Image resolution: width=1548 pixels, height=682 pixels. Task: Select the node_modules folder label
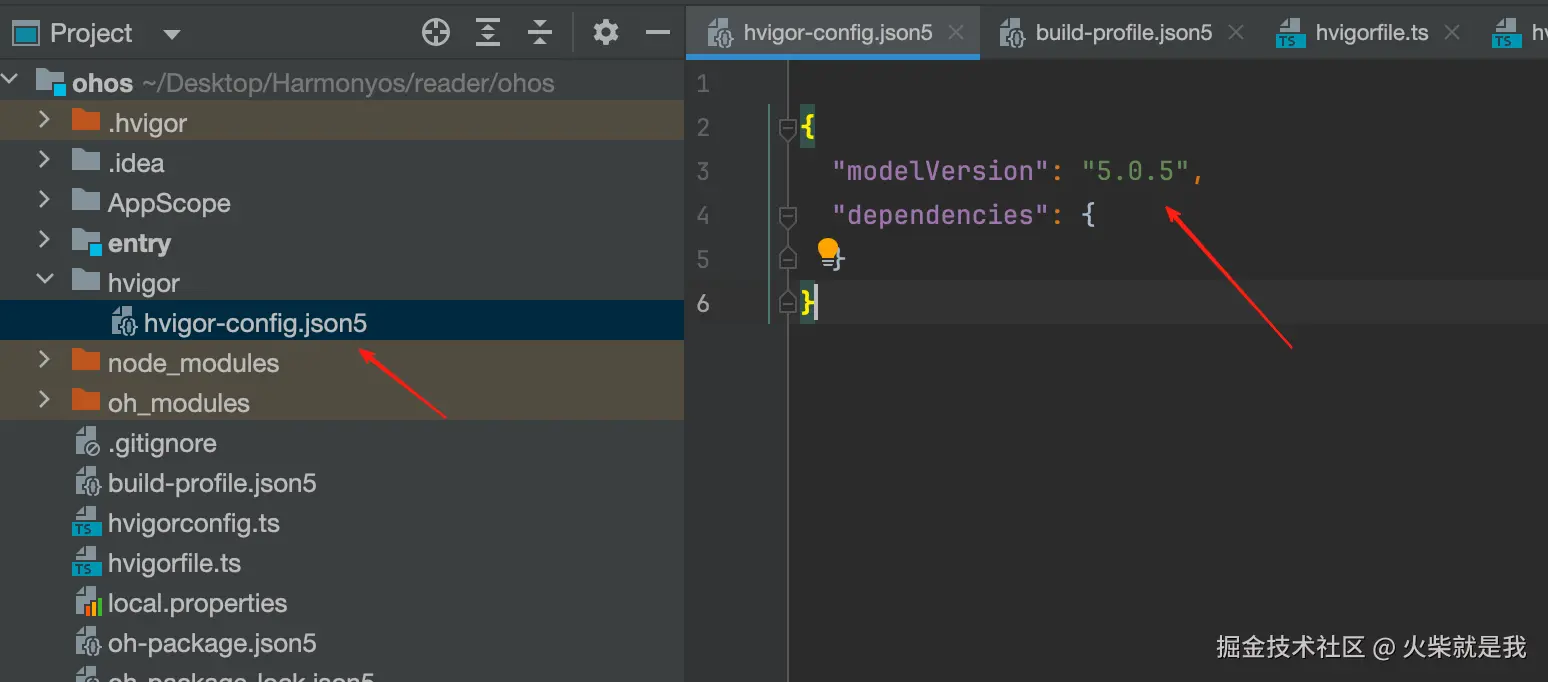click(x=193, y=363)
